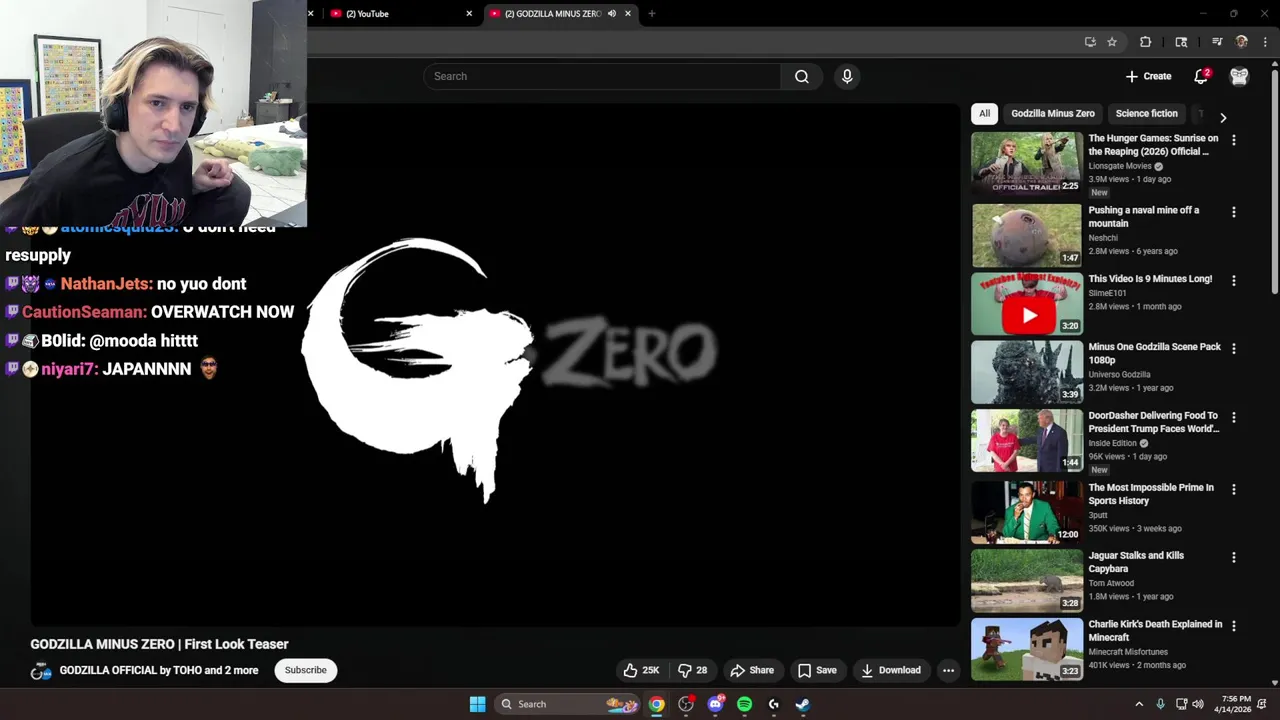Mute the Godzilla tab via speaker icon
Image resolution: width=1280 pixels, height=720 pixels.
[x=611, y=14]
